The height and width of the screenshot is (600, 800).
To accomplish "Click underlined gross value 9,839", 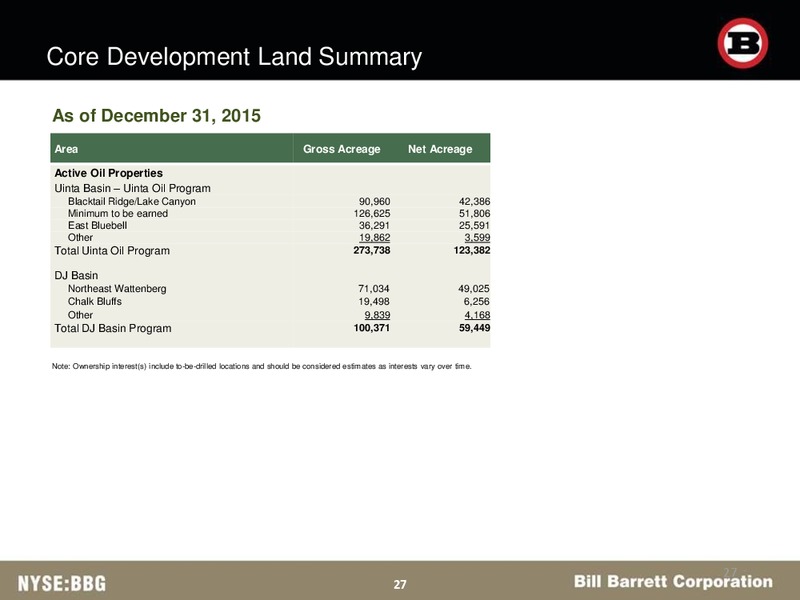I will (x=377, y=315).
